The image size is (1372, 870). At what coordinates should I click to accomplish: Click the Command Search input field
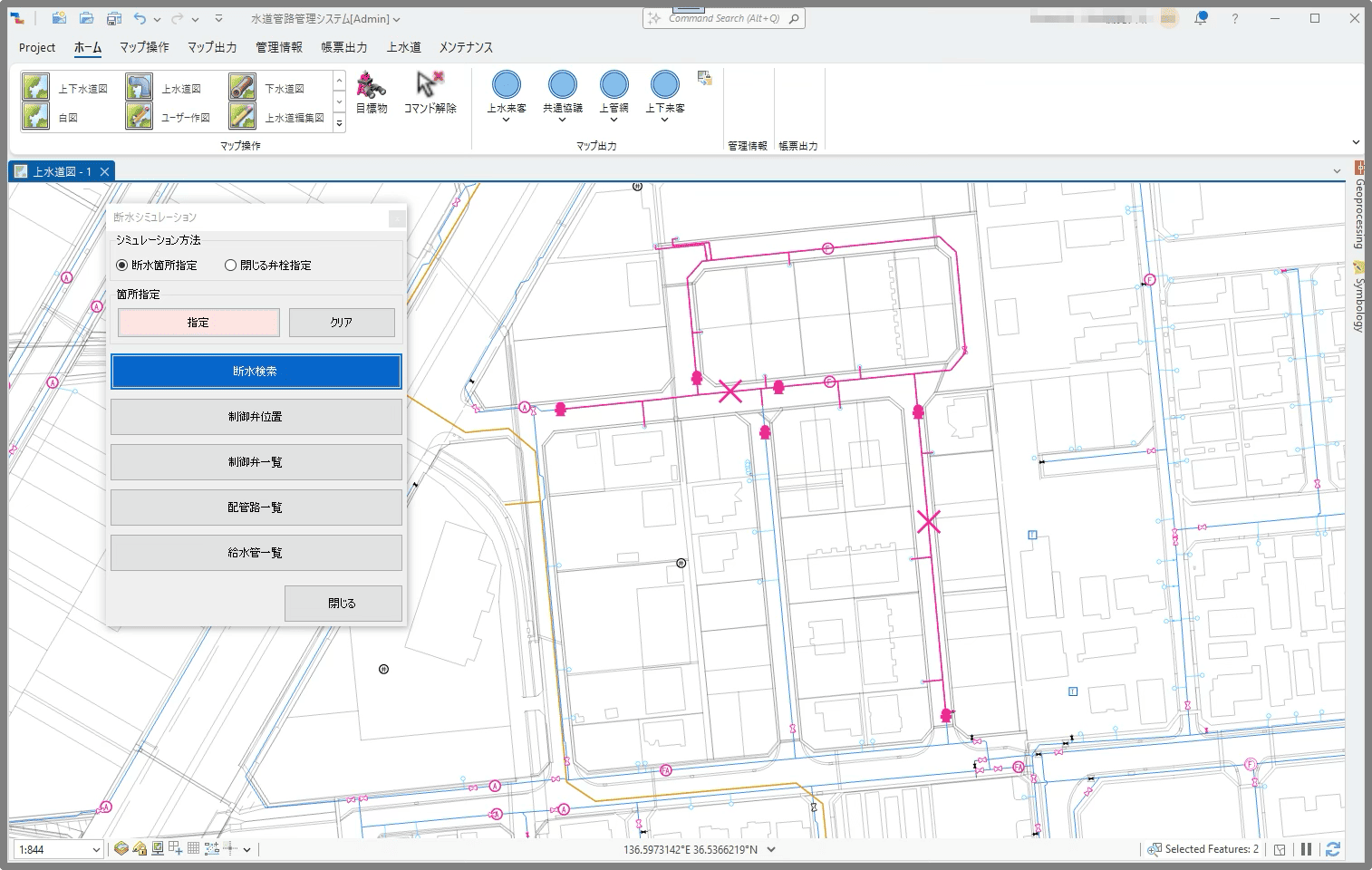coord(723,18)
